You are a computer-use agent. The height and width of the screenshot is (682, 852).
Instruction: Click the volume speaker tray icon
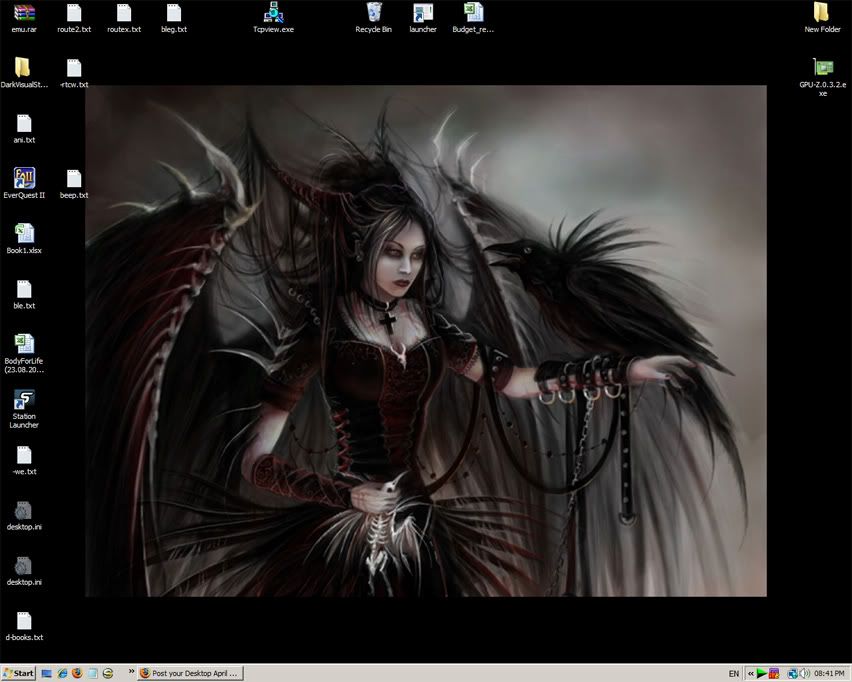[804, 674]
